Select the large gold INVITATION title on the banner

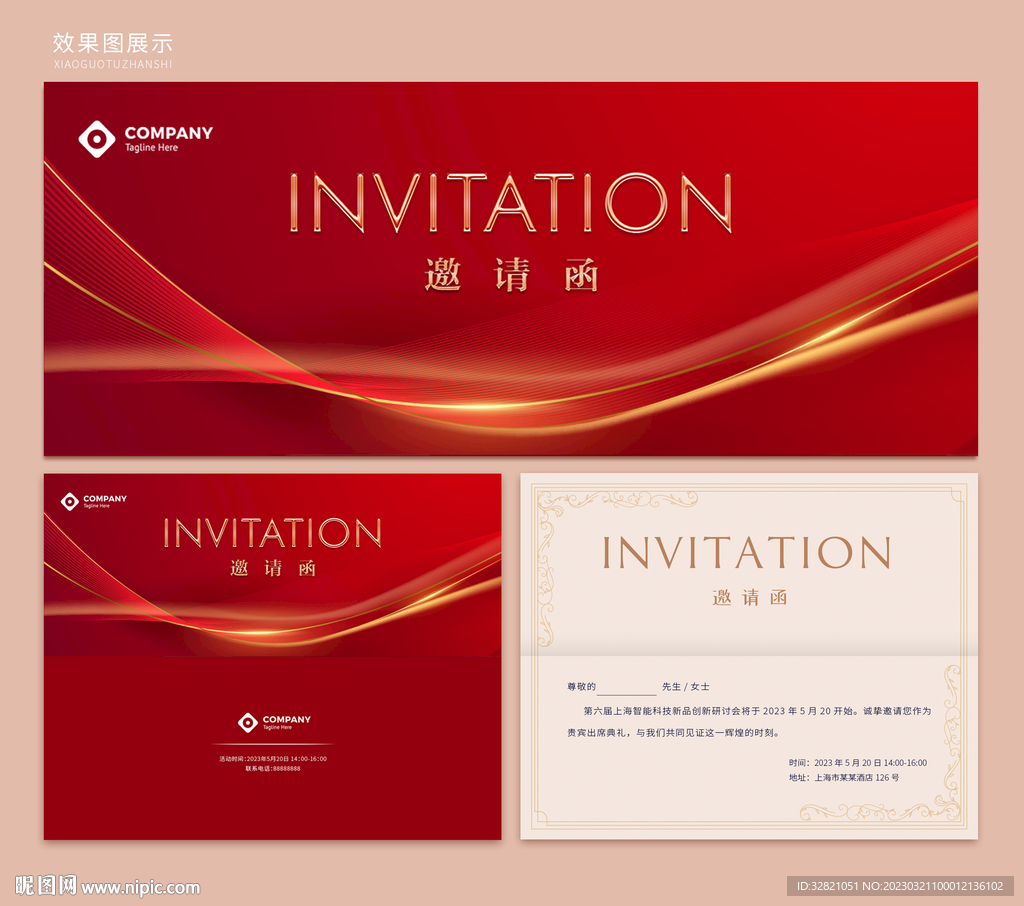point(511,202)
